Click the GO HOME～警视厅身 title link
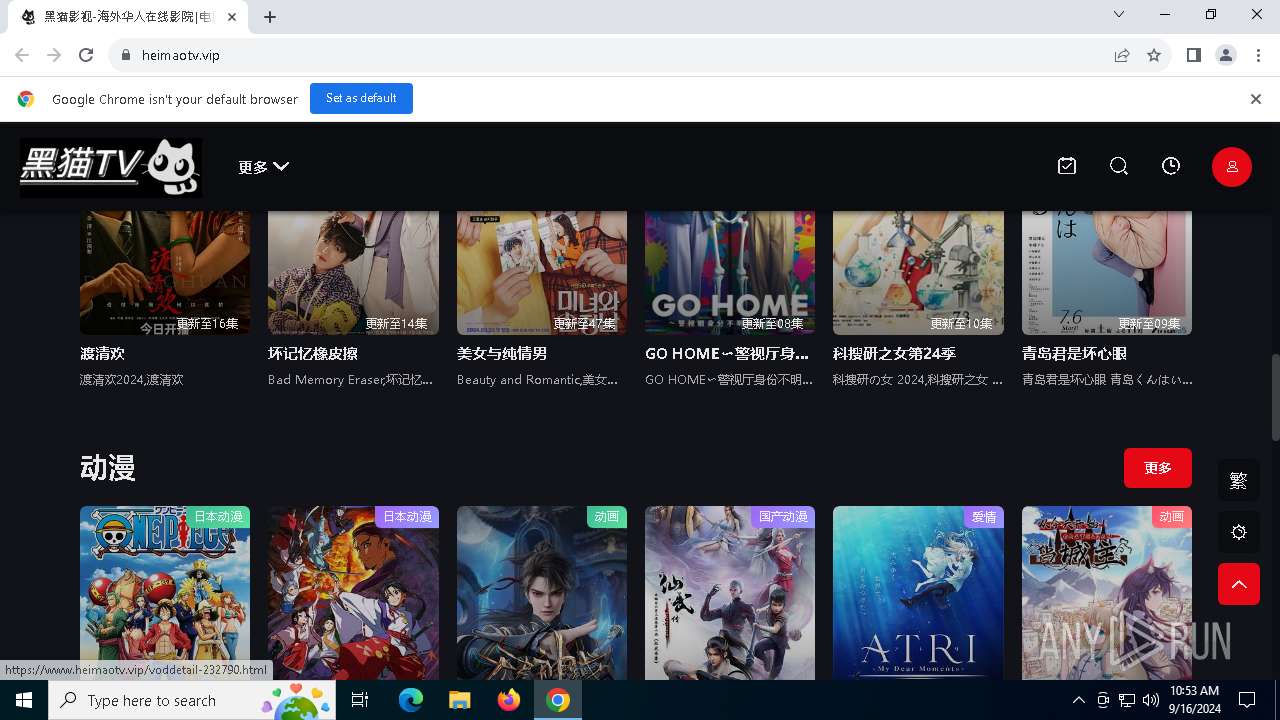 click(x=727, y=353)
